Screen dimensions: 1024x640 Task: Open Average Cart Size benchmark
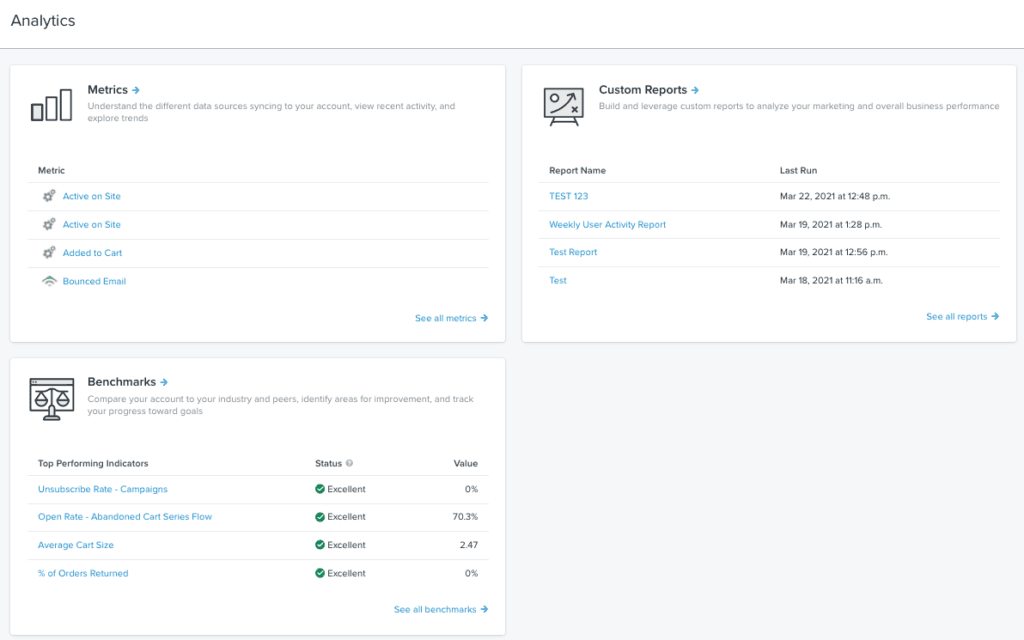pos(76,545)
